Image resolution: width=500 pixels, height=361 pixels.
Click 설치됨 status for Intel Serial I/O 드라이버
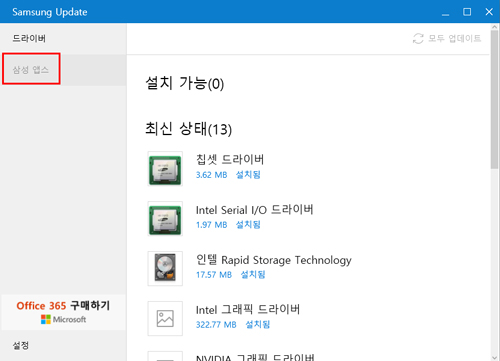(248, 225)
